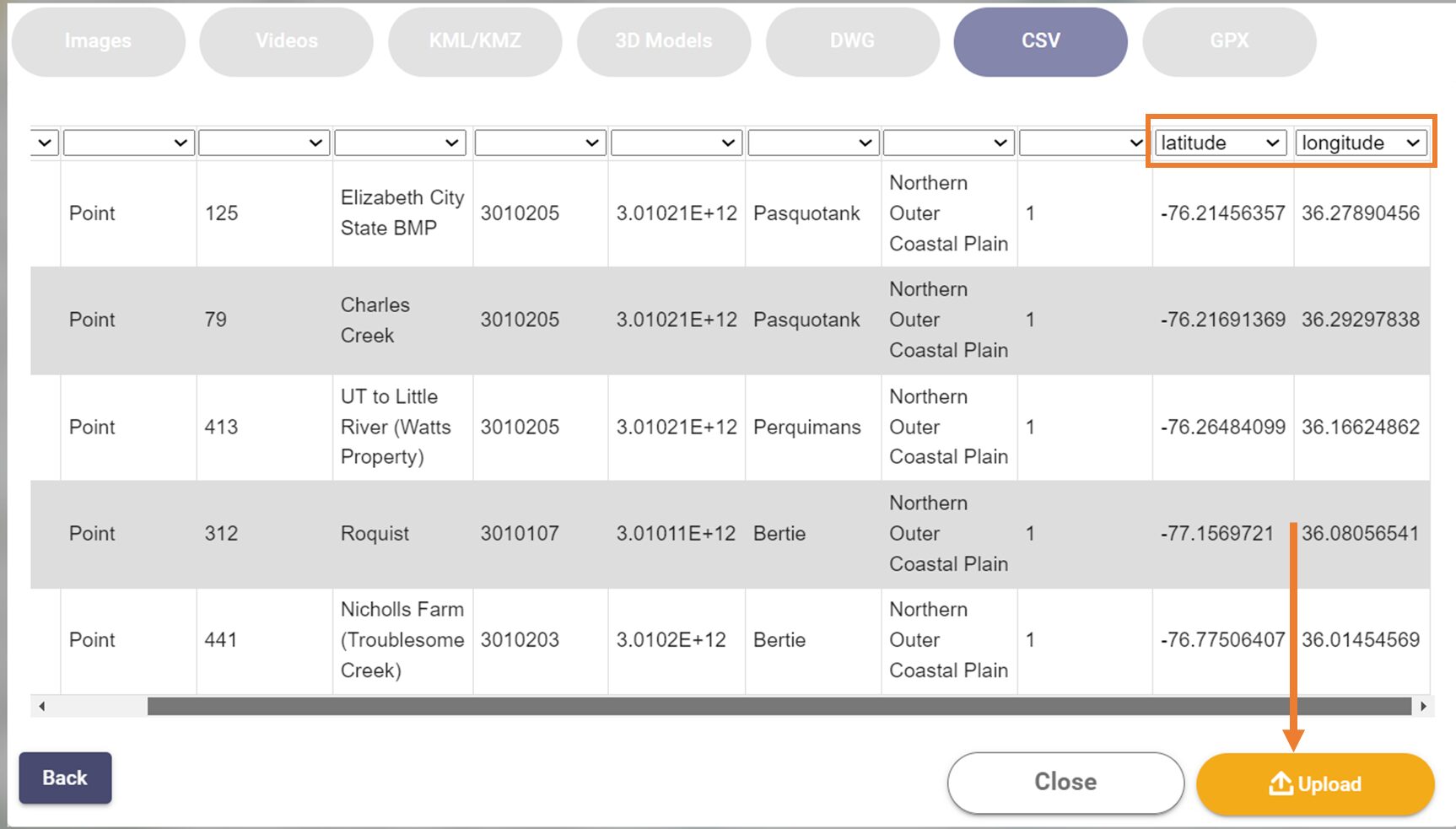Open the longitude column dropdown

1362,143
